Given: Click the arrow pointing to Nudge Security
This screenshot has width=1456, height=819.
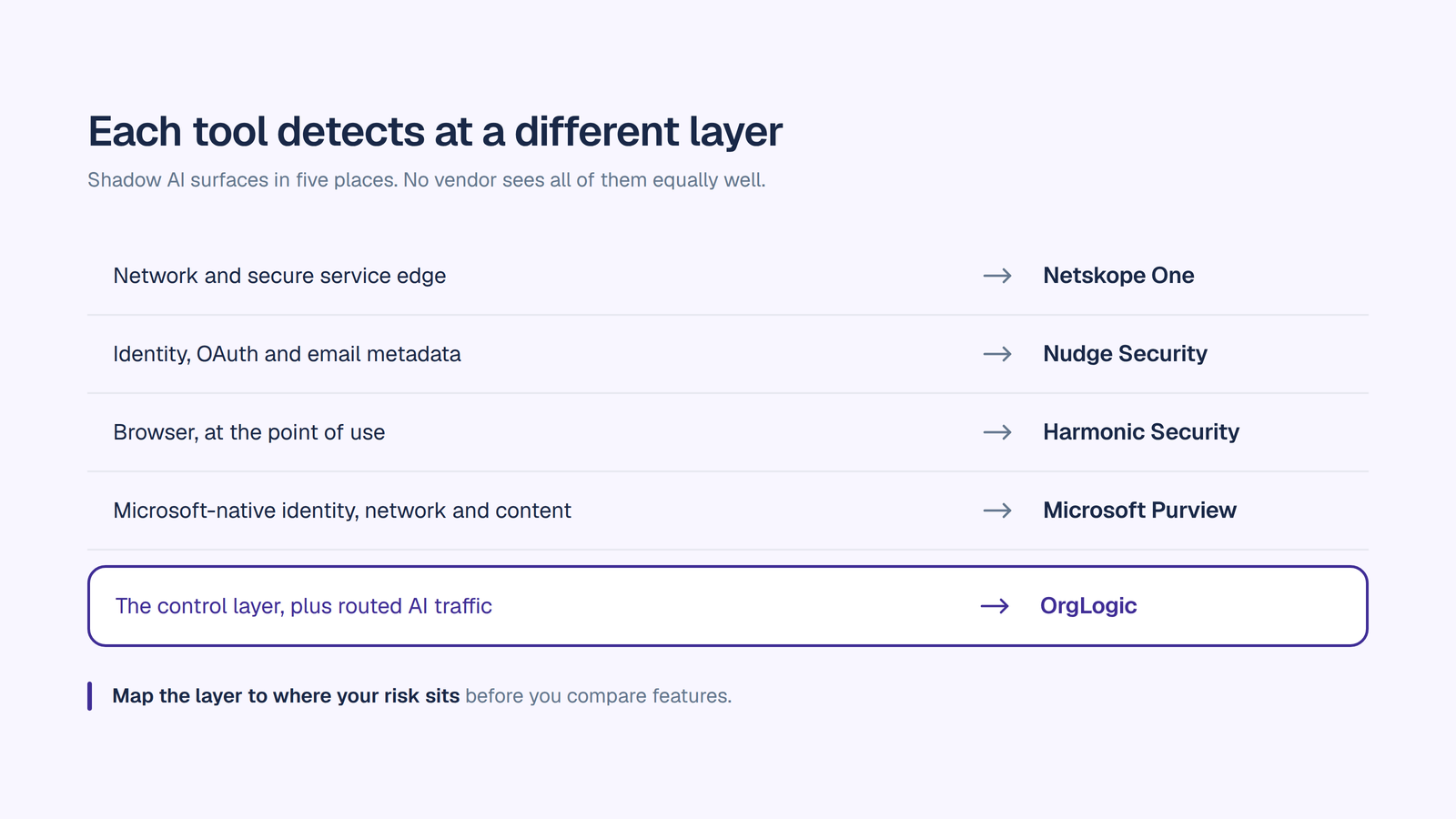Looking at the screenshot, I should coord(997,354).
